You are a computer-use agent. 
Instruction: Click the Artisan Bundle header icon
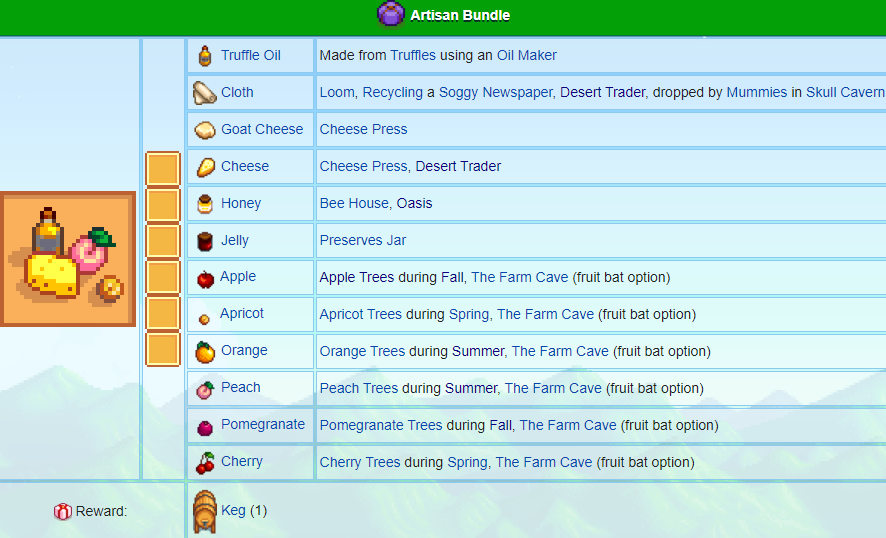tap(390, 14)
